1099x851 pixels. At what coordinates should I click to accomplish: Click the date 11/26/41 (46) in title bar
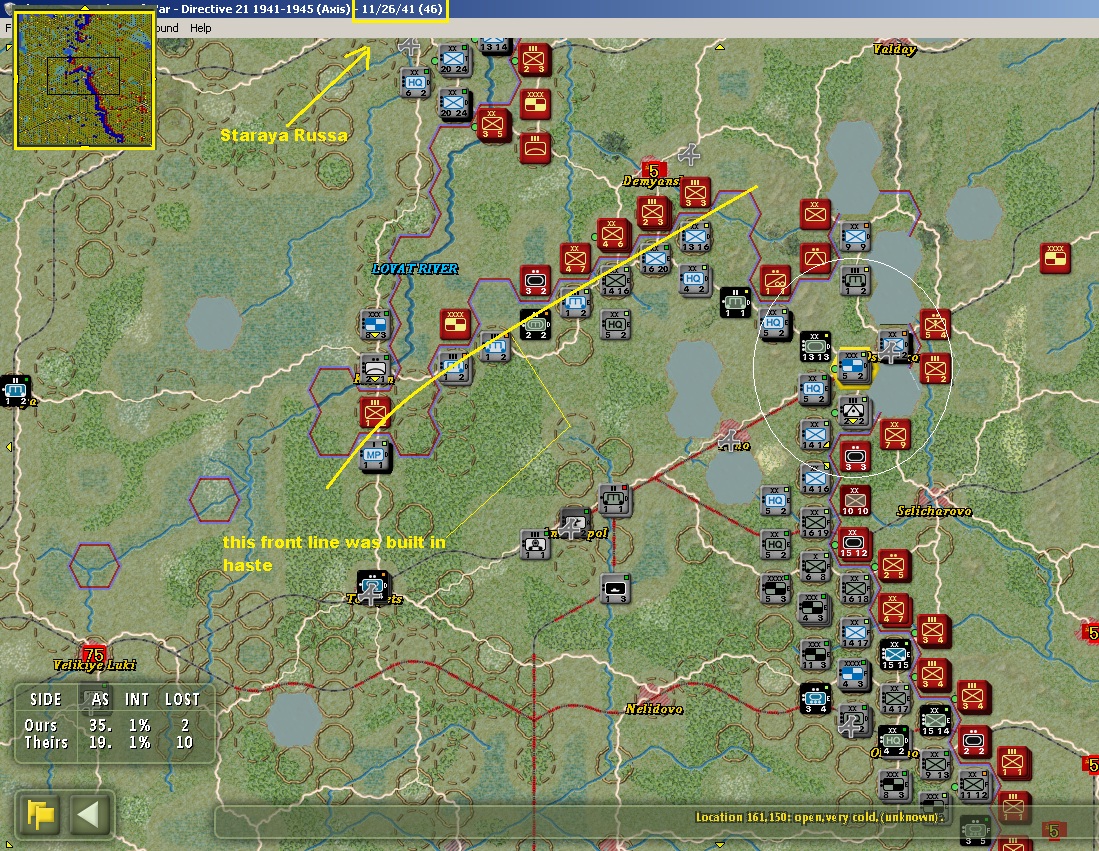(x=402, y=9)
